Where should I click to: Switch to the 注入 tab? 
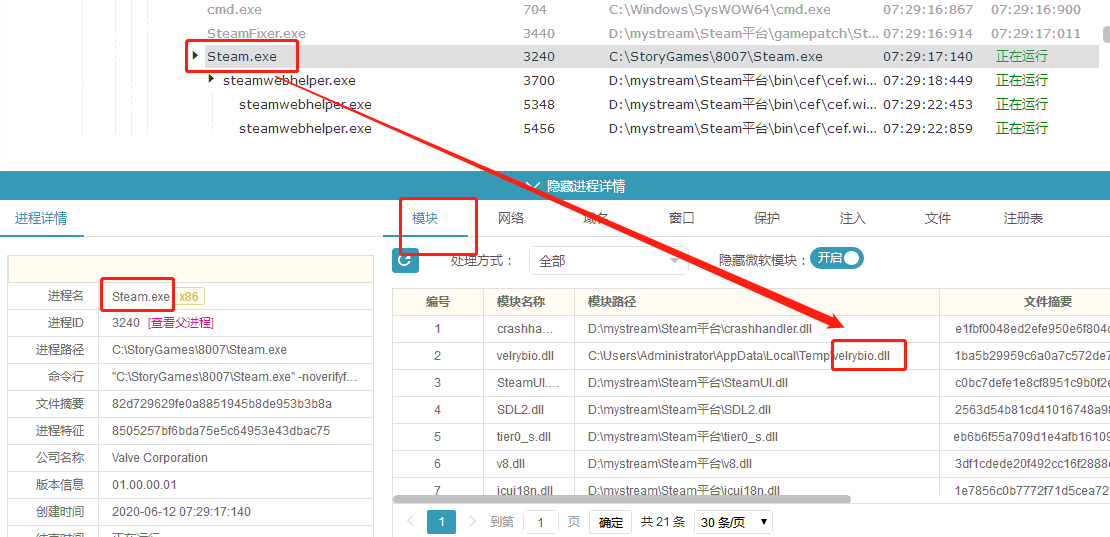pos(853,218)
